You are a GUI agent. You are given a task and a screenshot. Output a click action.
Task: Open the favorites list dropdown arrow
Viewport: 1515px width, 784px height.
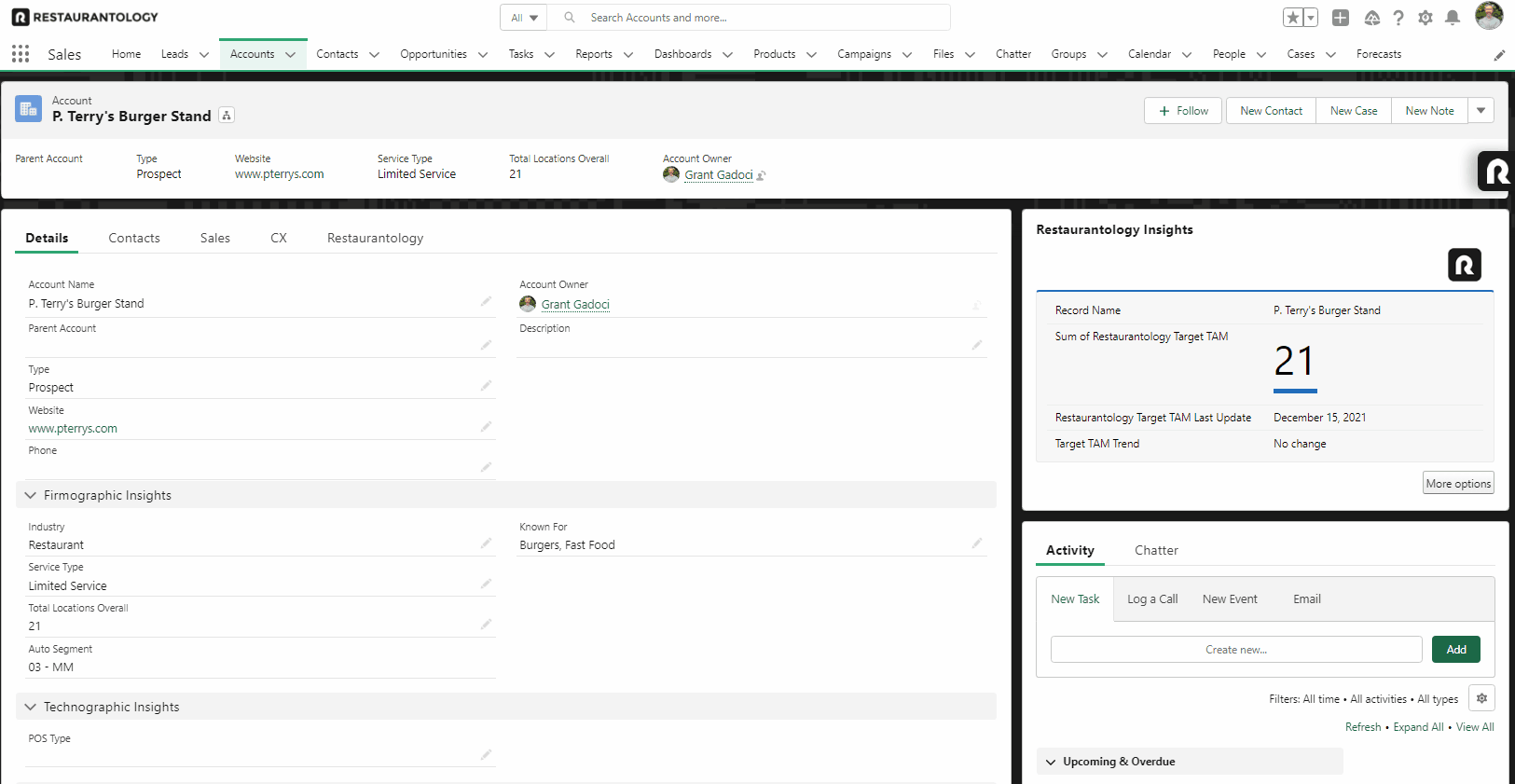[x=1310, y=18]
